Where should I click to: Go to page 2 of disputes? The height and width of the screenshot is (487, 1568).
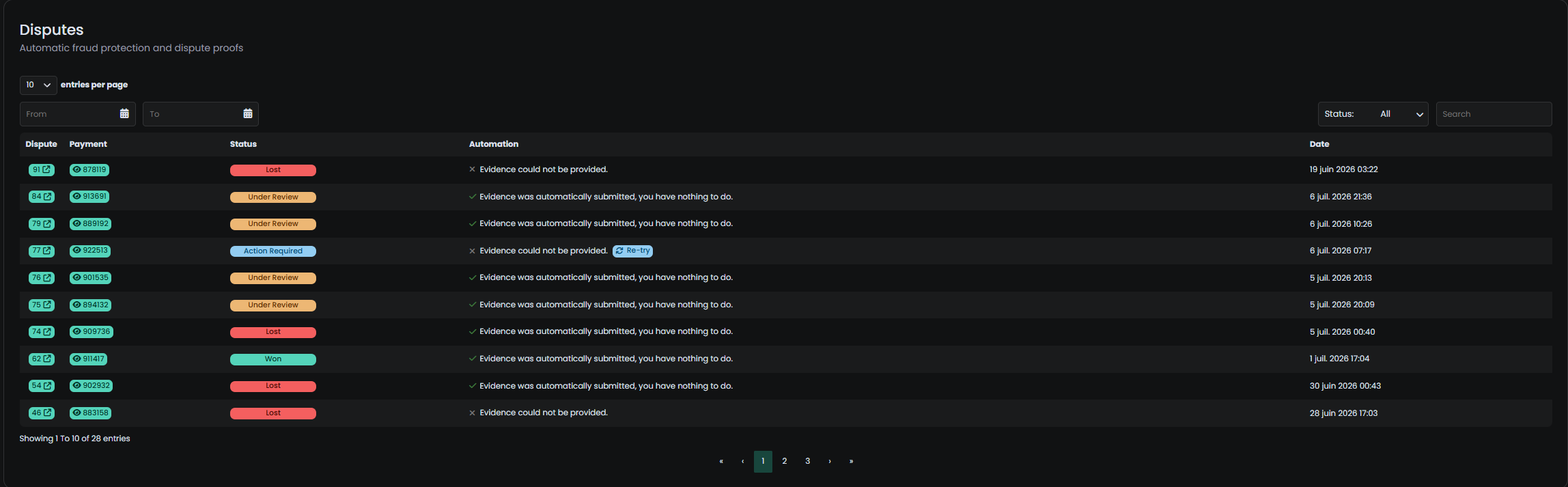785,461
